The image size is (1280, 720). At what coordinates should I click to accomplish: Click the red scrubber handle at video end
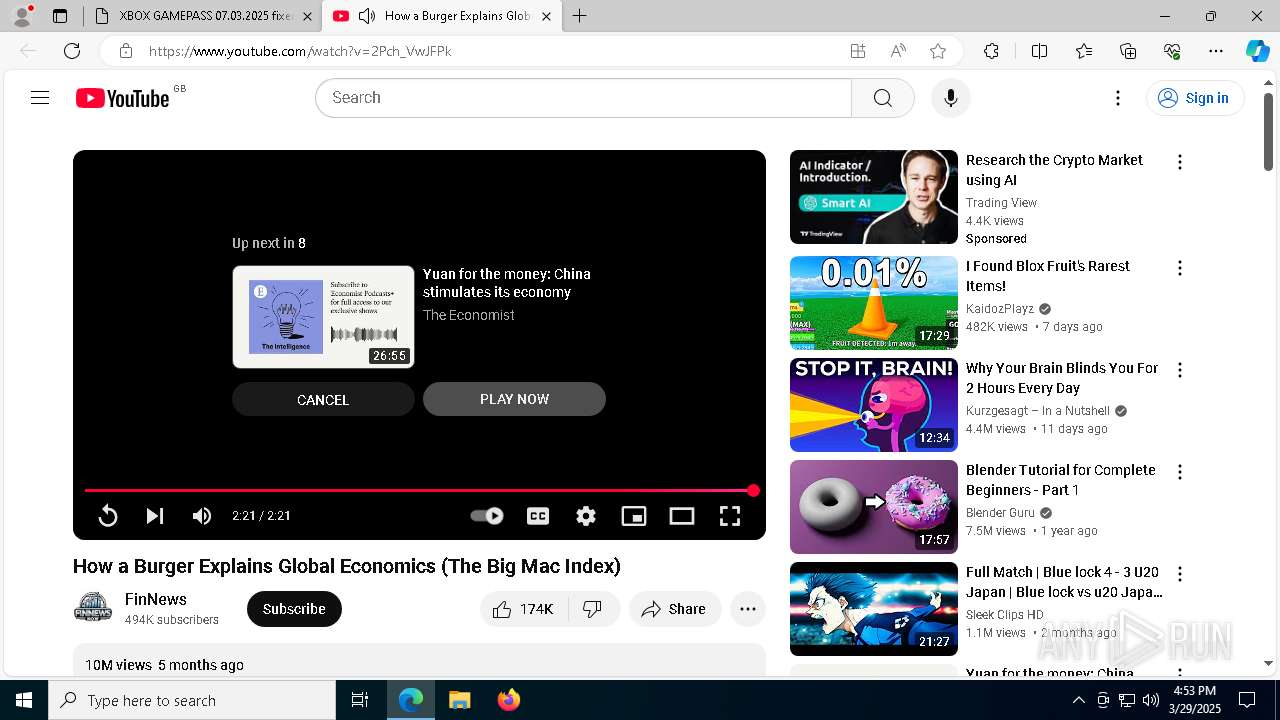tap(753, 491)
